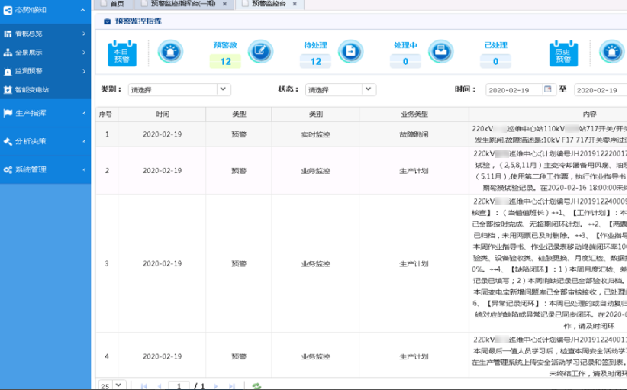Click the 预警数 count 12

(x=225, y=62)
